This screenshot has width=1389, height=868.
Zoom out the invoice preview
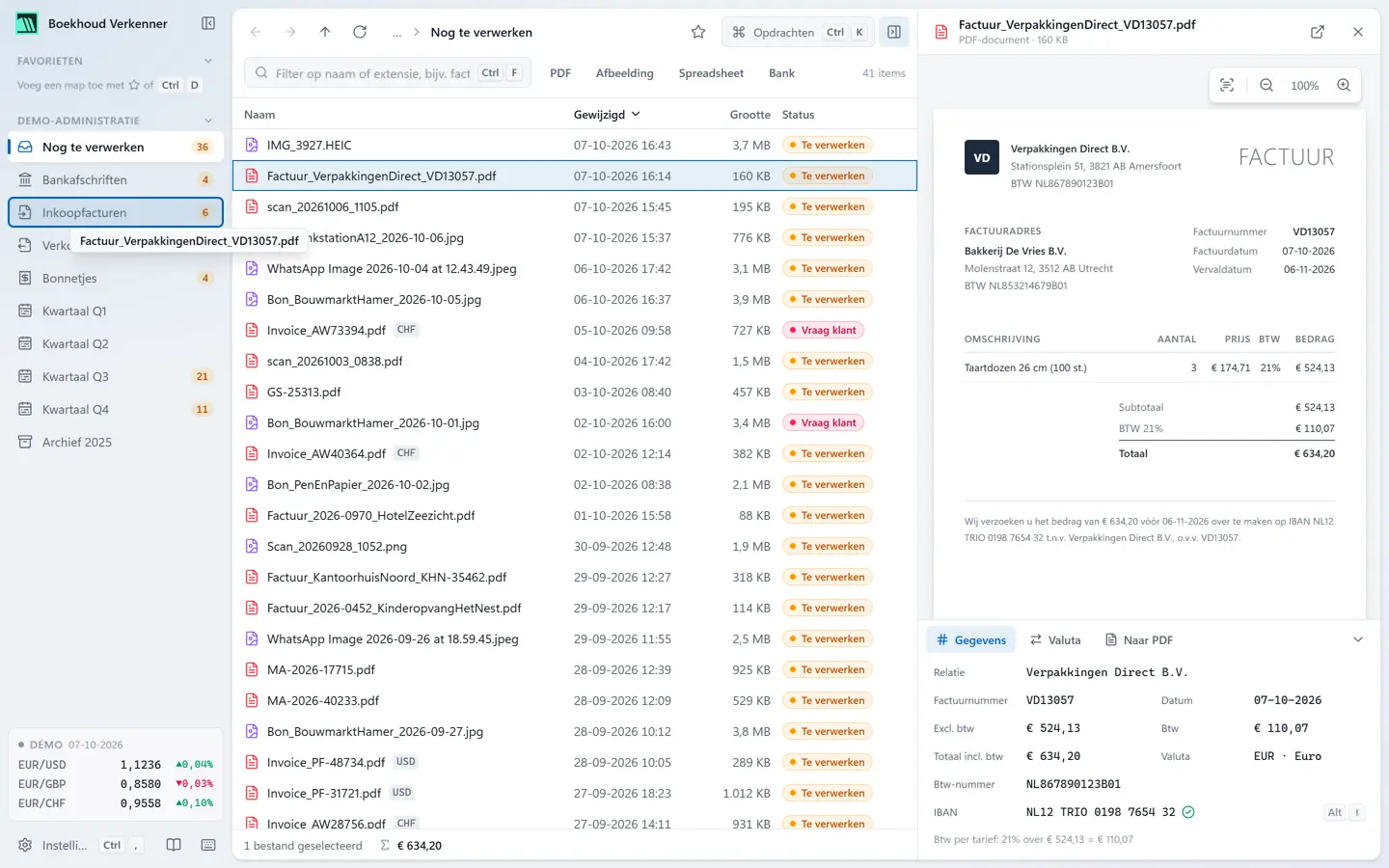coord(1266,85)
